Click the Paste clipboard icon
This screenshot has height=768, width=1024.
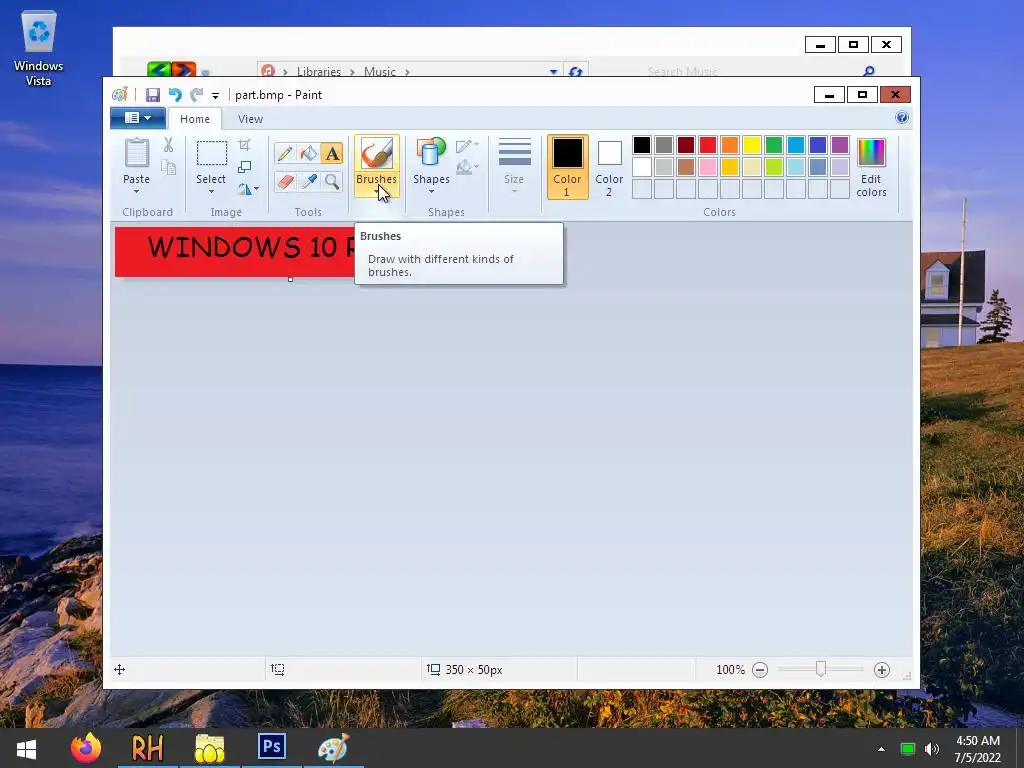click(136, 153)
